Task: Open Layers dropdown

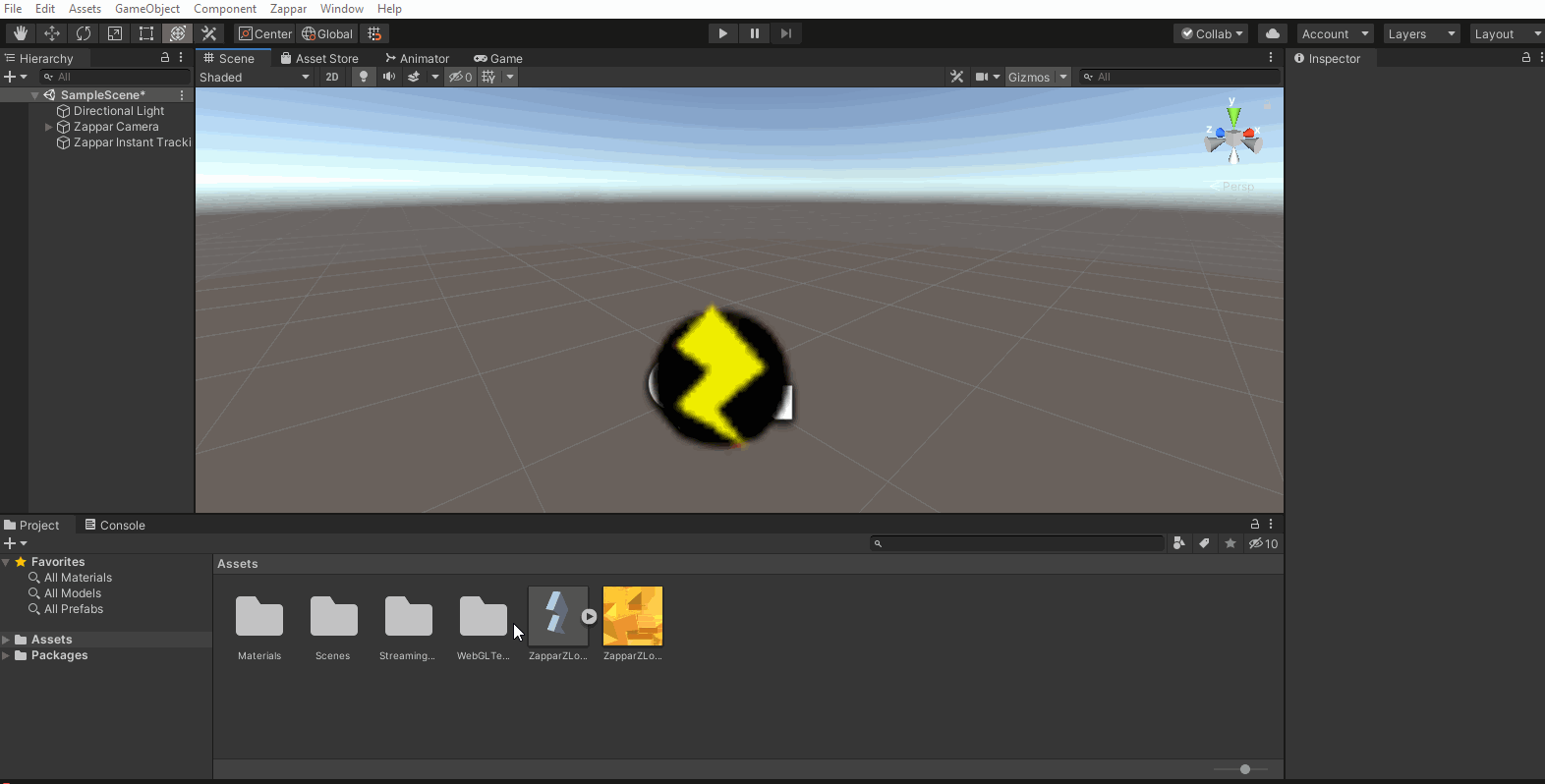Action: tap(1422, 33)
